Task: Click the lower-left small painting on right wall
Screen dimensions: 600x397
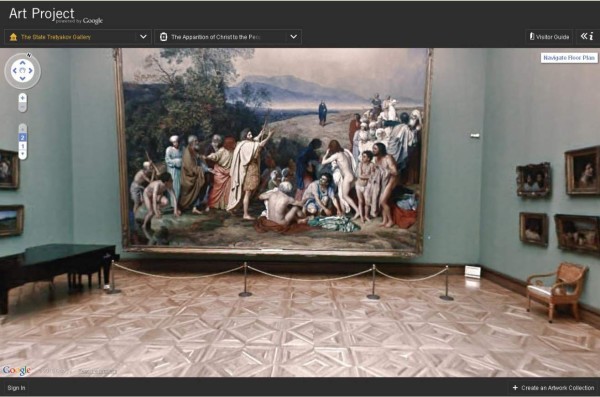Action: coord(534,229)
